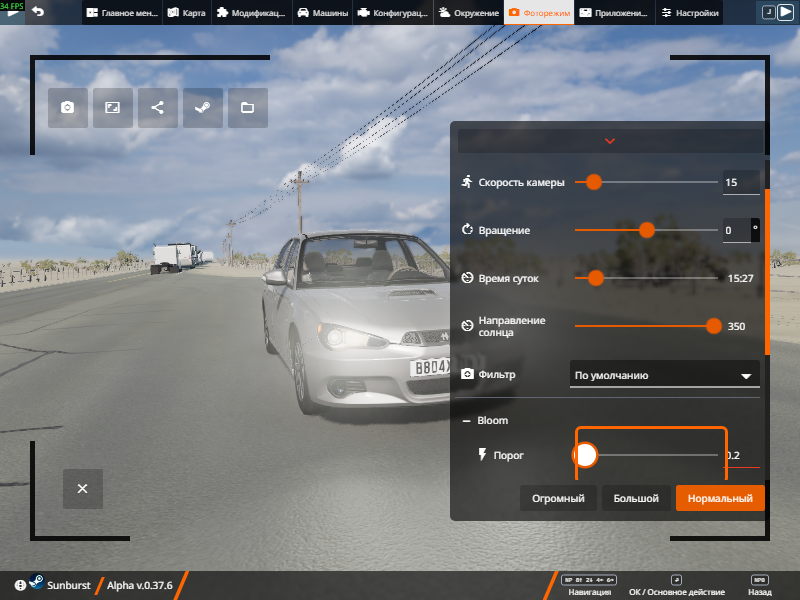Open the Фильтр dropdown По умолчанию
800x600 pixels.
[x=664, y=375]
